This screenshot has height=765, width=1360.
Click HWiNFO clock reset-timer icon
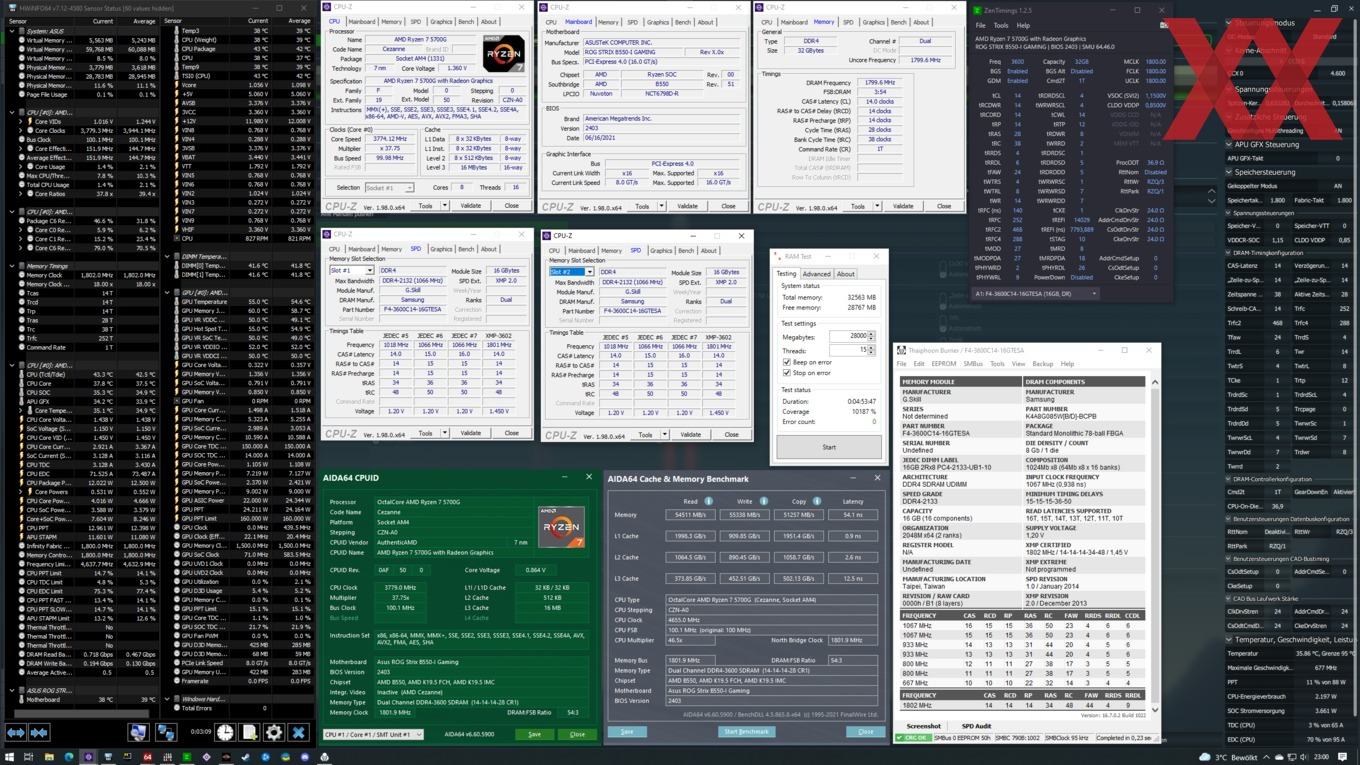[x=226, y=733]
